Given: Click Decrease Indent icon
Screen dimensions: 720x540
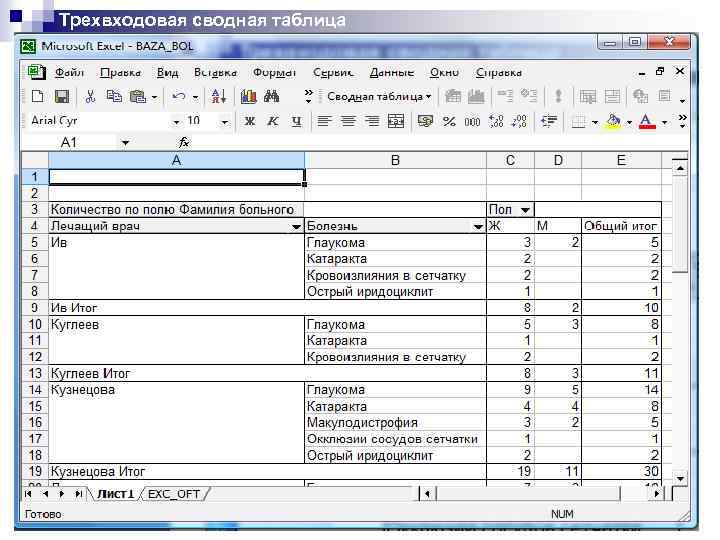Looking at the screenshot, I should pos(549,121).
